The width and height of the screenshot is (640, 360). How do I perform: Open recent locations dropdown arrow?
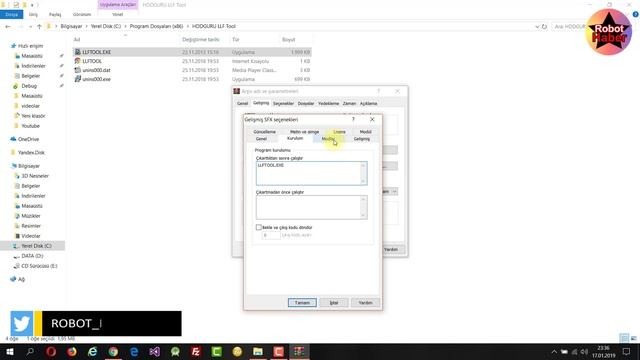pos(31,26)
